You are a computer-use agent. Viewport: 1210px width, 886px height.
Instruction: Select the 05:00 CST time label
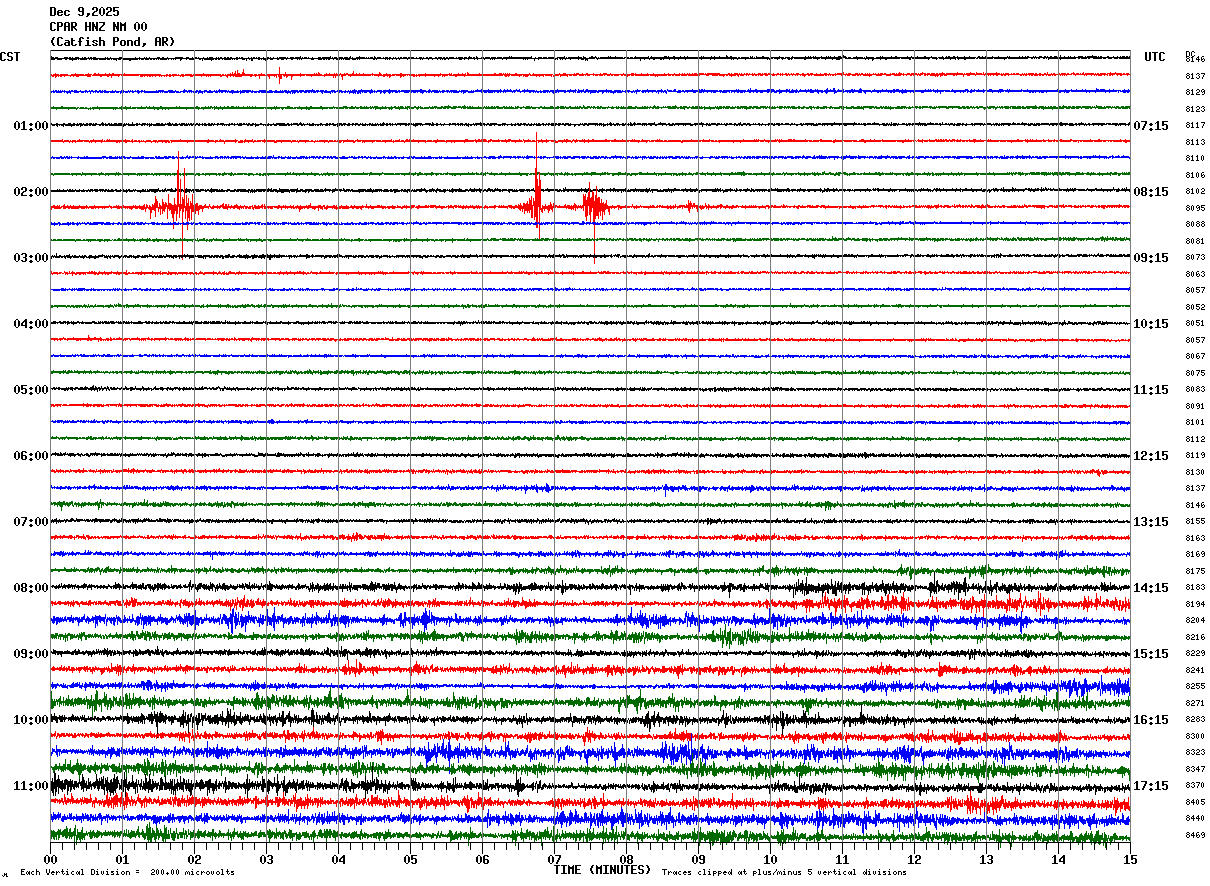pos(31,390)
